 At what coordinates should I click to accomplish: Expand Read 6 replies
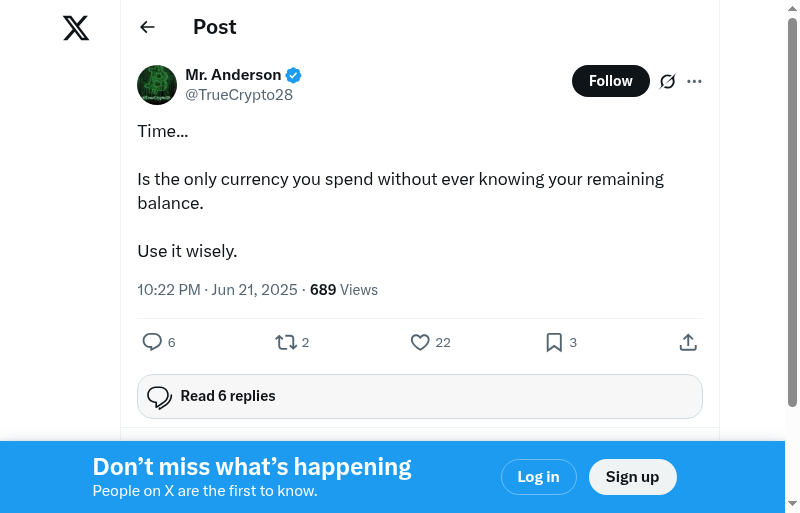tap(420, 396)
